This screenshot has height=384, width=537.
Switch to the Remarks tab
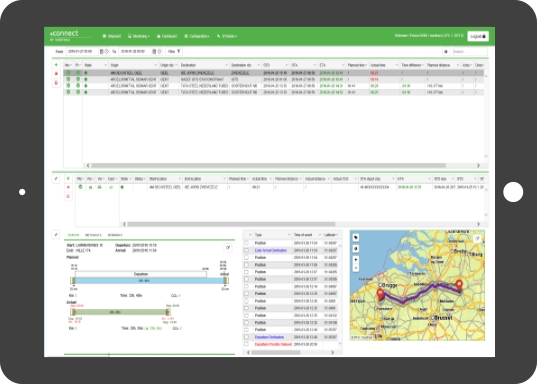pyautogui.click(x=115, y=235)
